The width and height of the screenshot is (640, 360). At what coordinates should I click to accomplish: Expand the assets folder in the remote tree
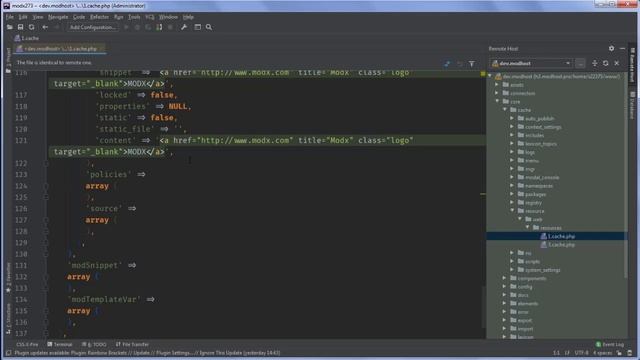(497, 84)
